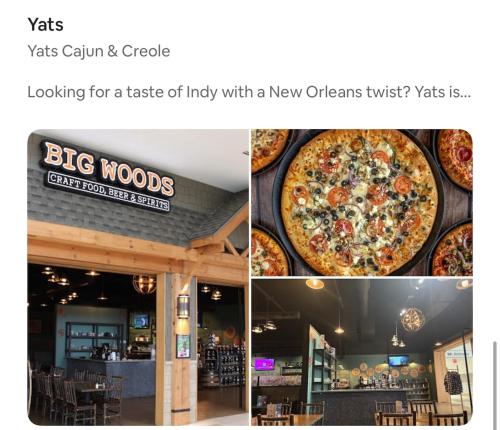The image size is (500, 430).
Task: Click the Big Woods sign in the photo
Action: (x=109, y=168)
